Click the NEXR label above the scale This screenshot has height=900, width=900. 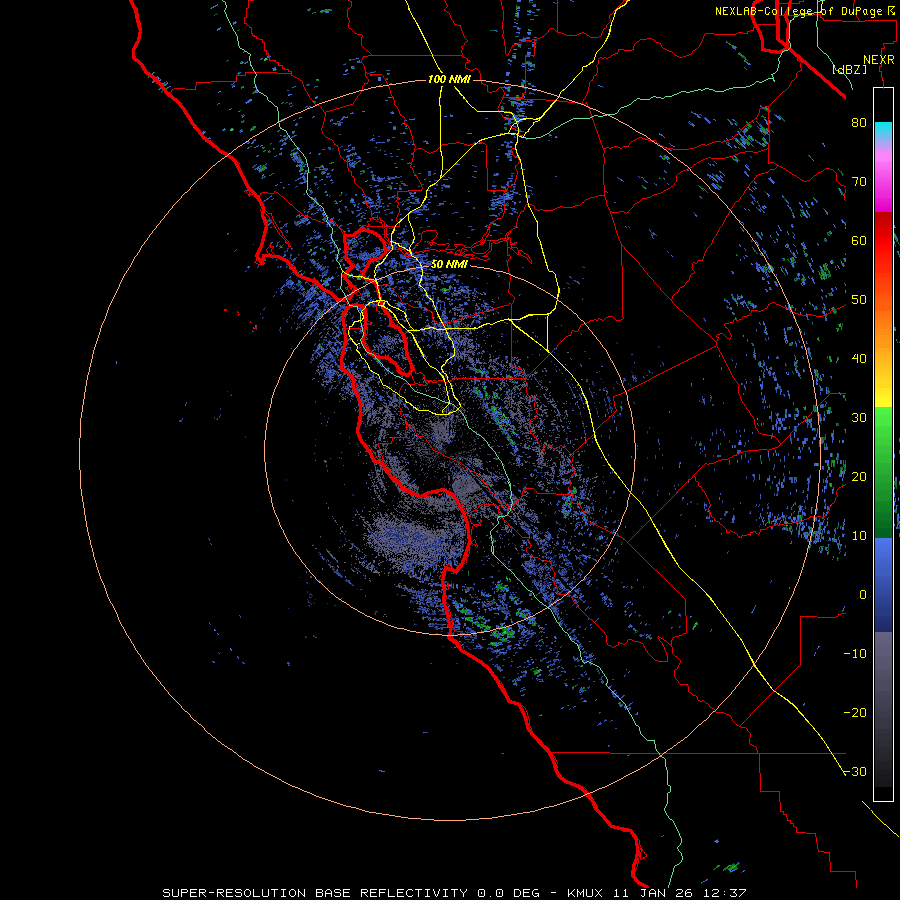click(878, 60)
